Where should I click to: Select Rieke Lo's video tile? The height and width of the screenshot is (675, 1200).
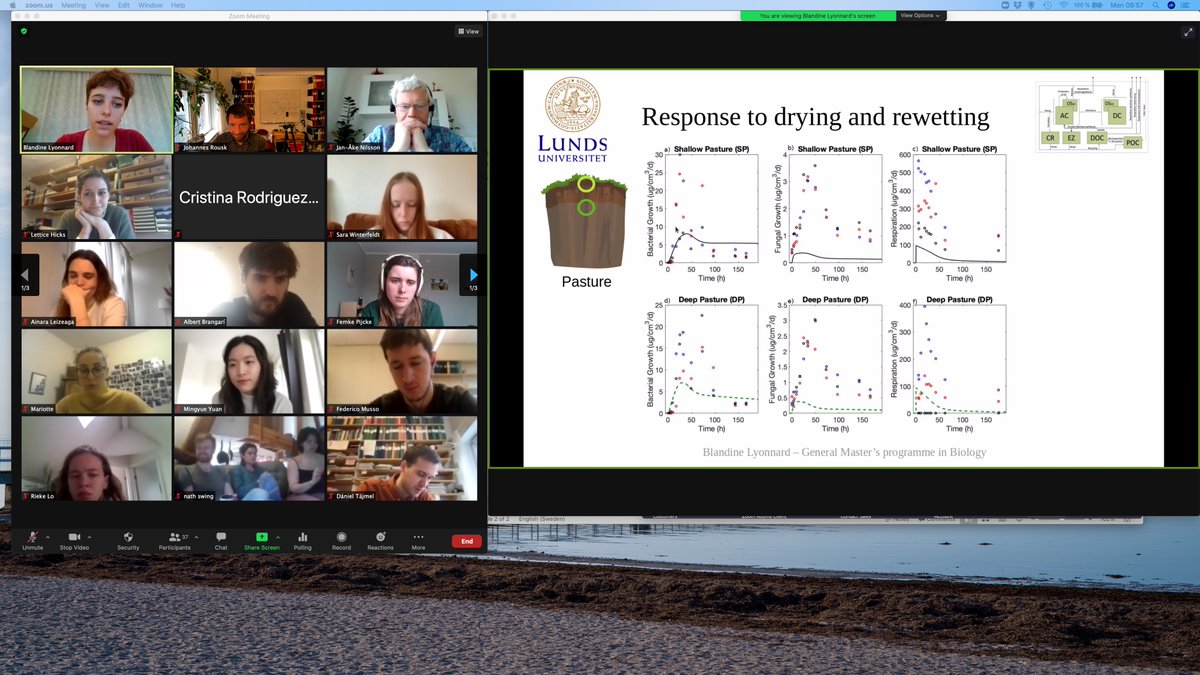click(x=97, y=459)
